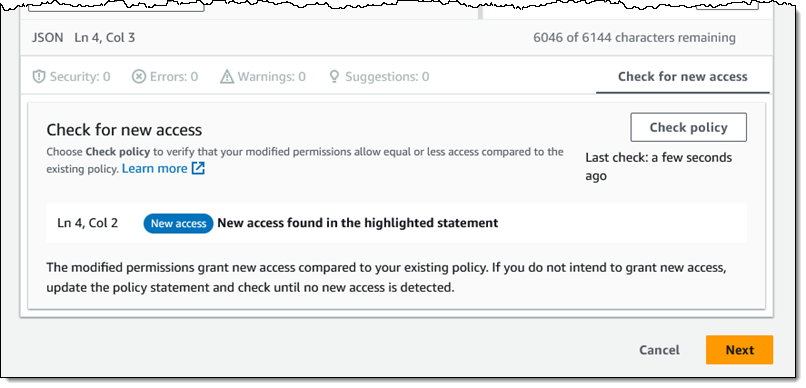Click the New access found in highlighted statement text

358,223
